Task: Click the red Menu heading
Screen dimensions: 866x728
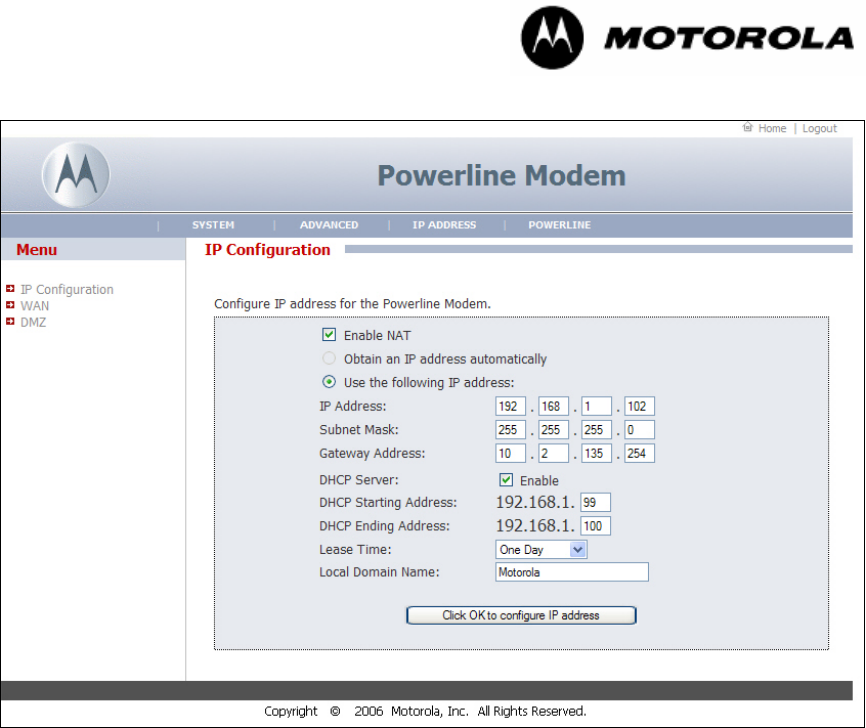Action: 36,250
